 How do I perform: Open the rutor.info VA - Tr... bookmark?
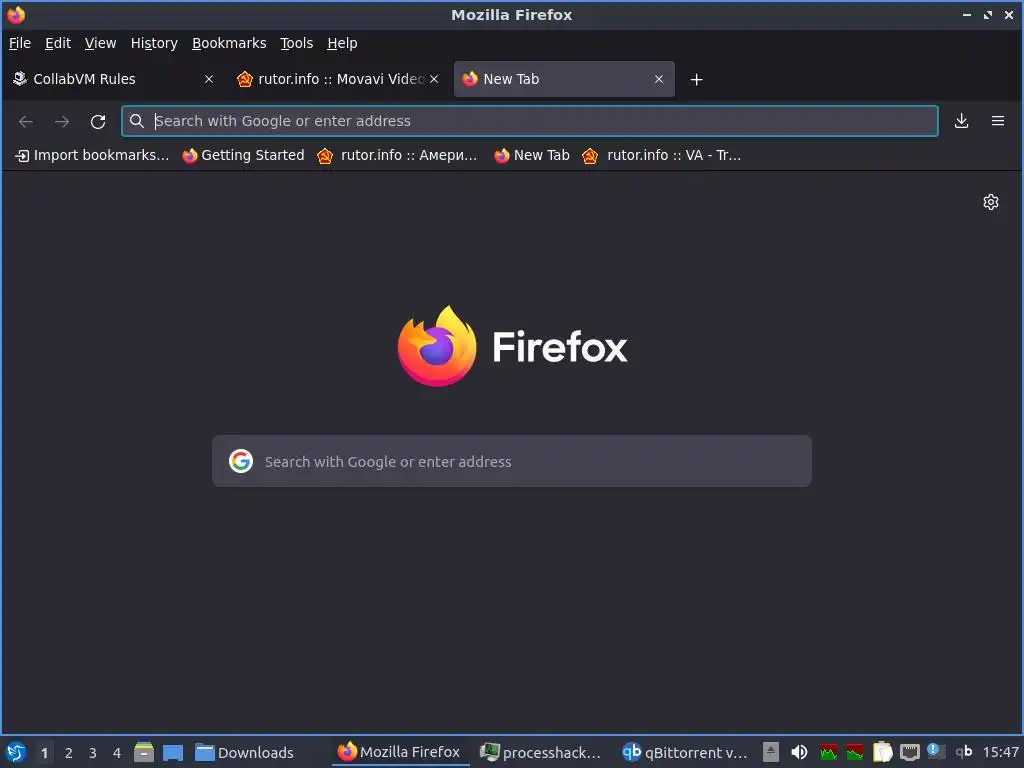pyautogui.click(x=662, y=155)
